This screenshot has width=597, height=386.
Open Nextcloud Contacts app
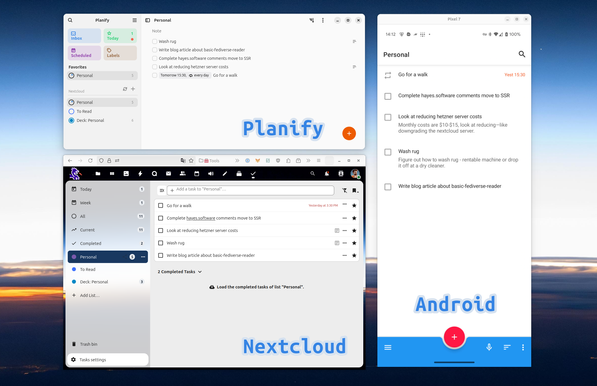point(182,174)
